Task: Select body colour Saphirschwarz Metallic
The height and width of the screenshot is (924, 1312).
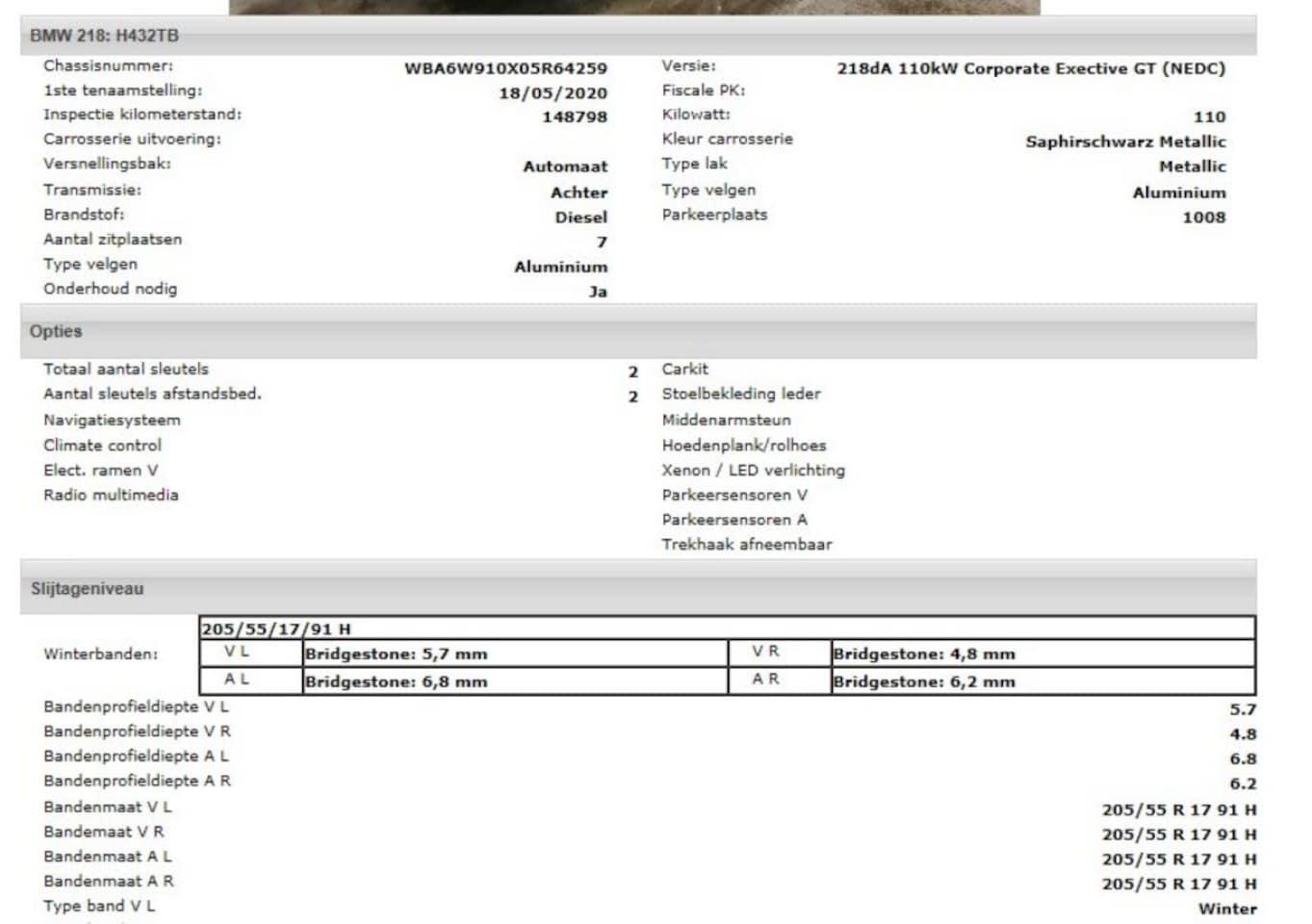Action: pos(1125,141)
